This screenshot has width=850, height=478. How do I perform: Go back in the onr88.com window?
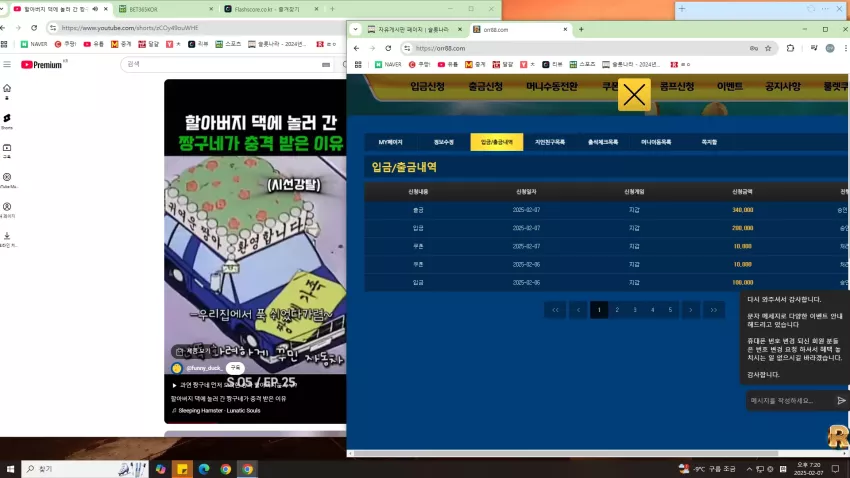pos(357,48)
